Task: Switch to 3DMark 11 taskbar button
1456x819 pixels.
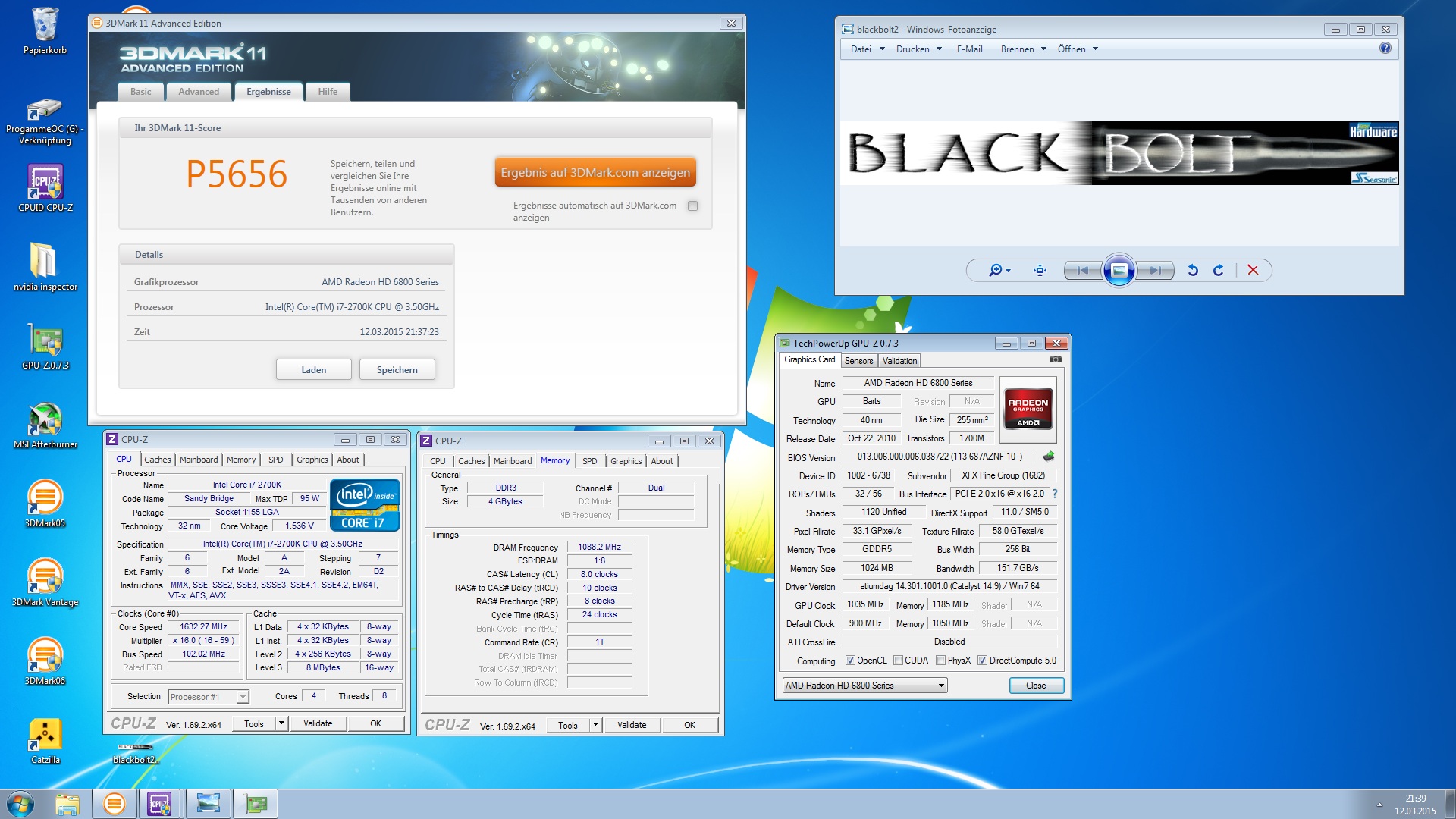Action: (115, 804)
